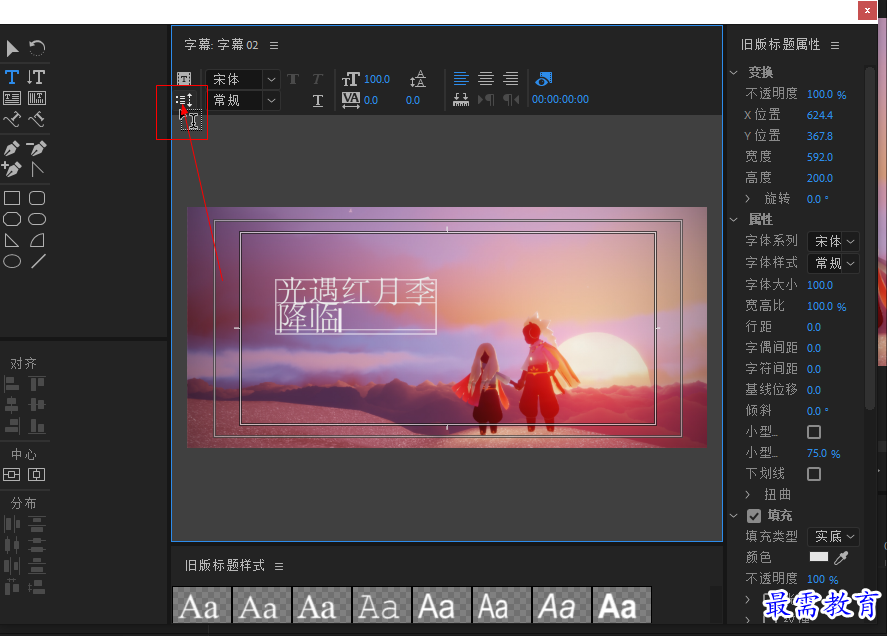Apply bold text style
887x636 pixels.
[293, 79]
